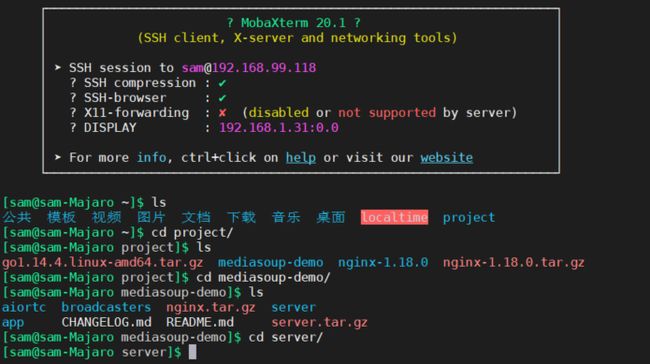This screenshot has width=650, height=364.
Task: Click the aiortc directory name
Action: (x=24, y=307)
